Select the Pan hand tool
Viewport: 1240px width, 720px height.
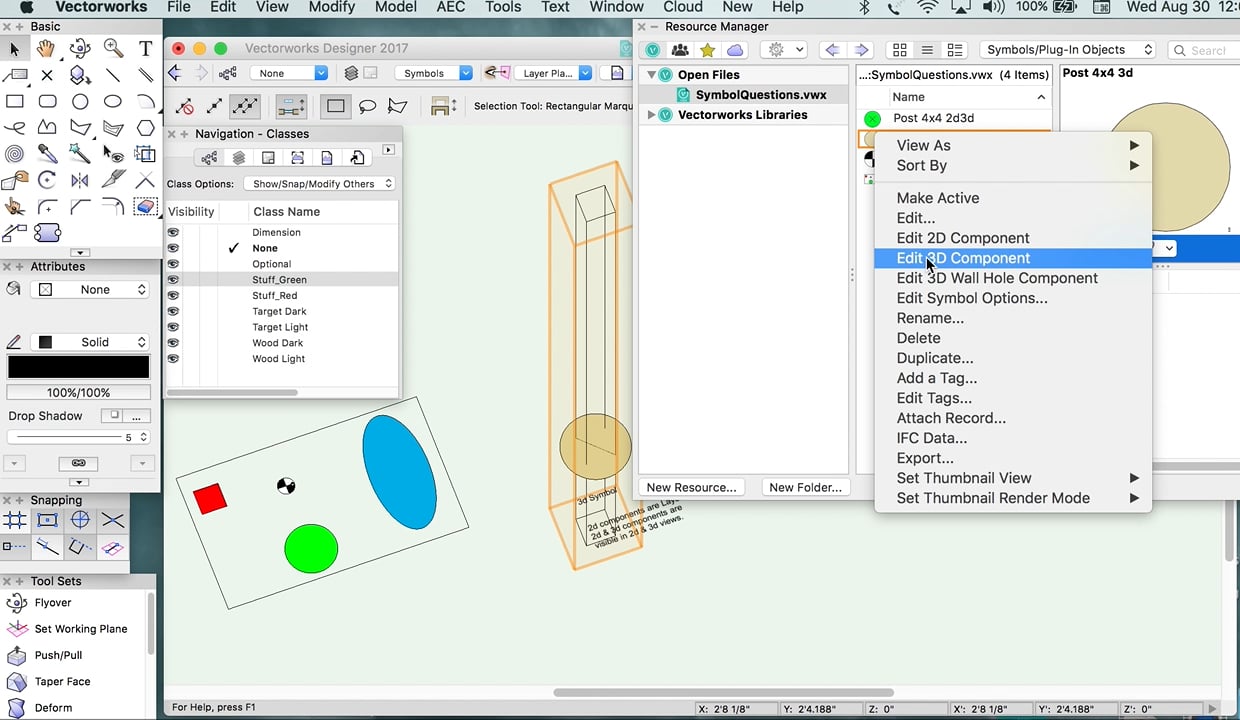coord(47,48)
